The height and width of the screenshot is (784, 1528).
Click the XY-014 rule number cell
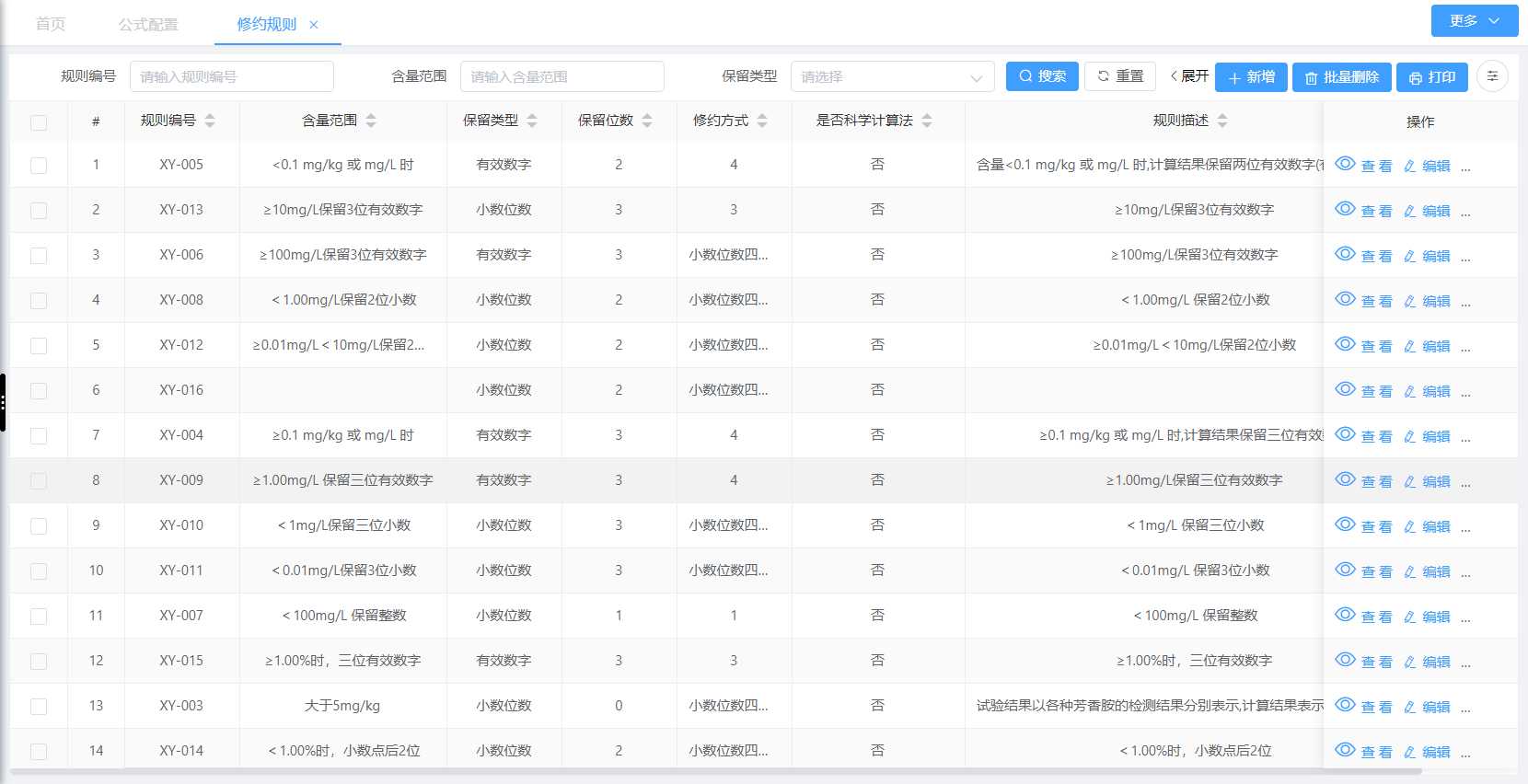pyautogui.click(x=181, y=751)
